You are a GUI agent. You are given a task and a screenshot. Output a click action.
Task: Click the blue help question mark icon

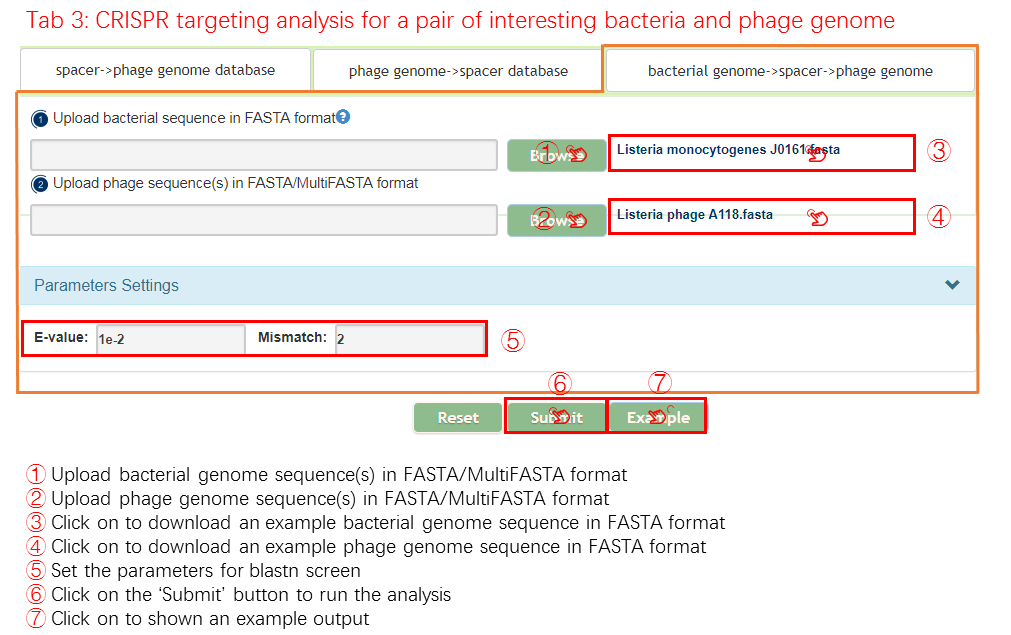[343, 117]
